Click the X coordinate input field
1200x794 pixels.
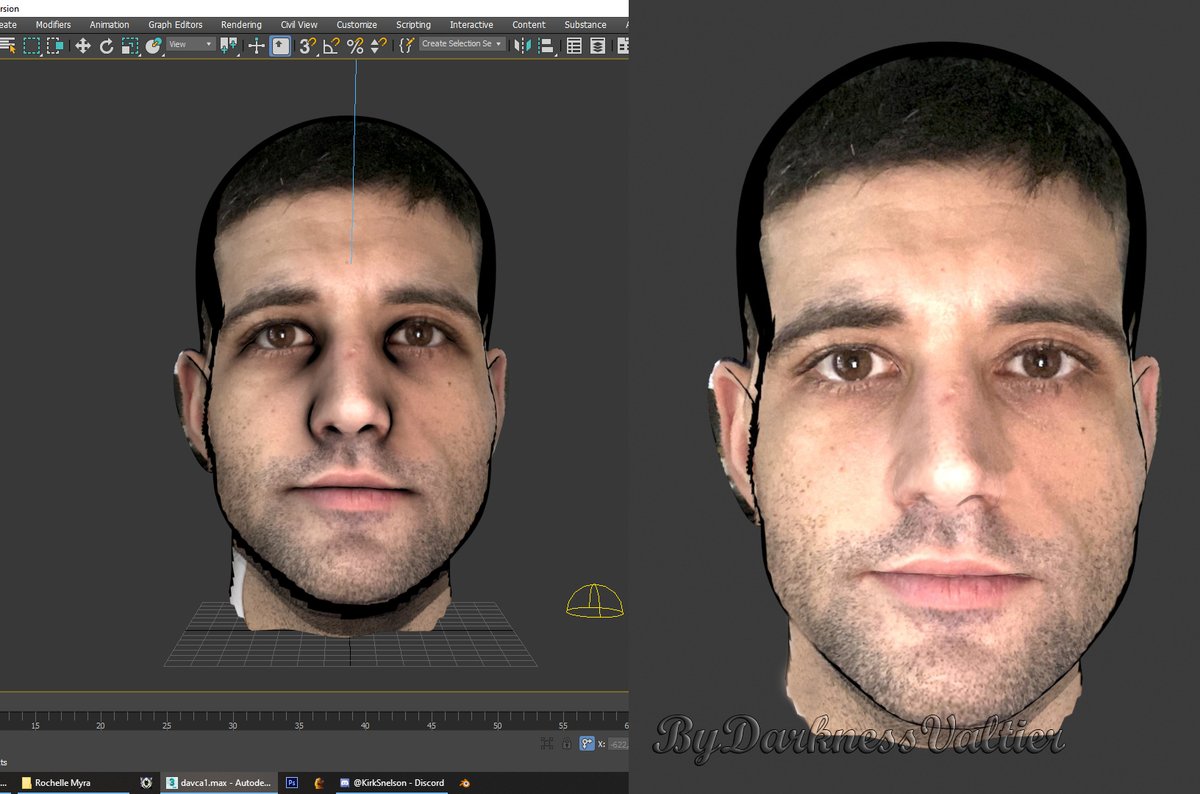[x=618, y=743]
